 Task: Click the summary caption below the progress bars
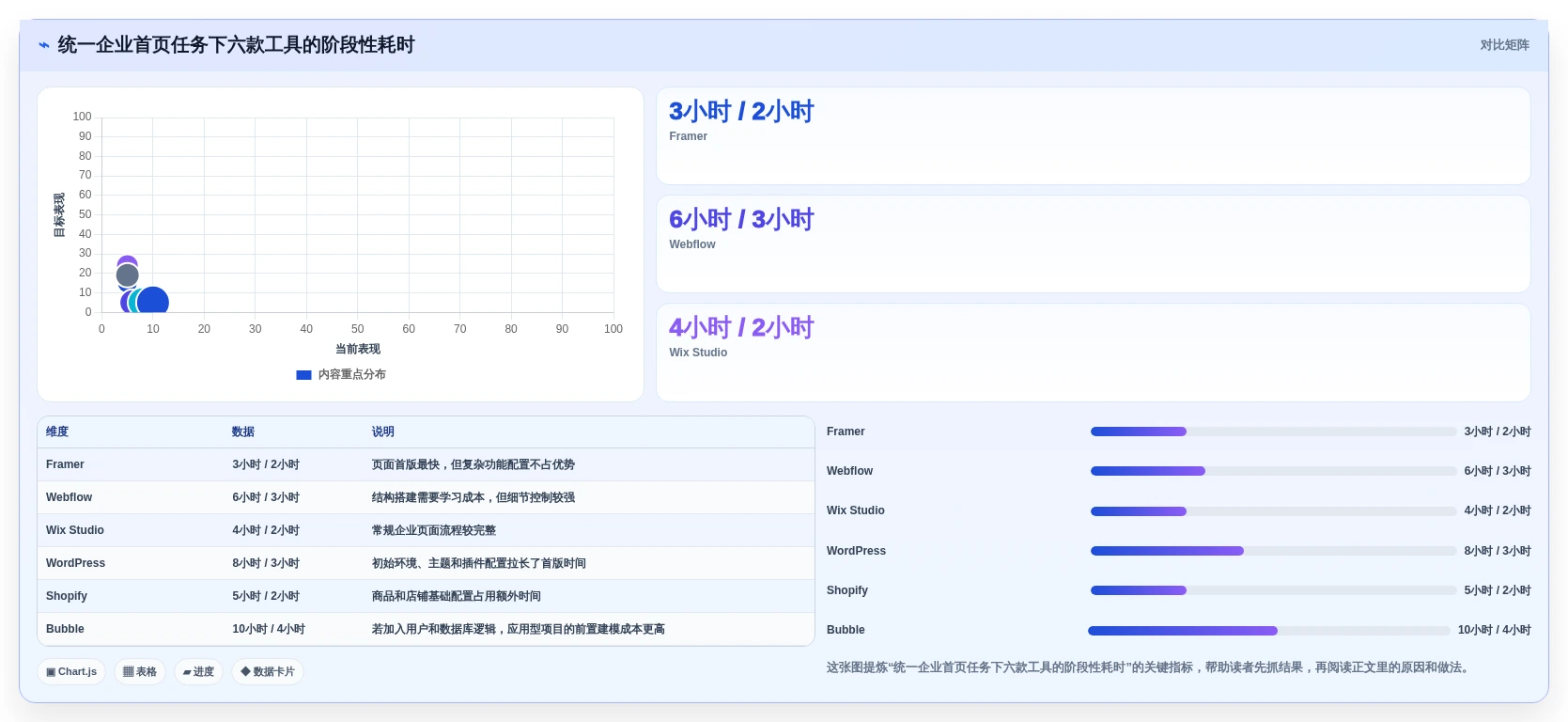pos(1152,667)
